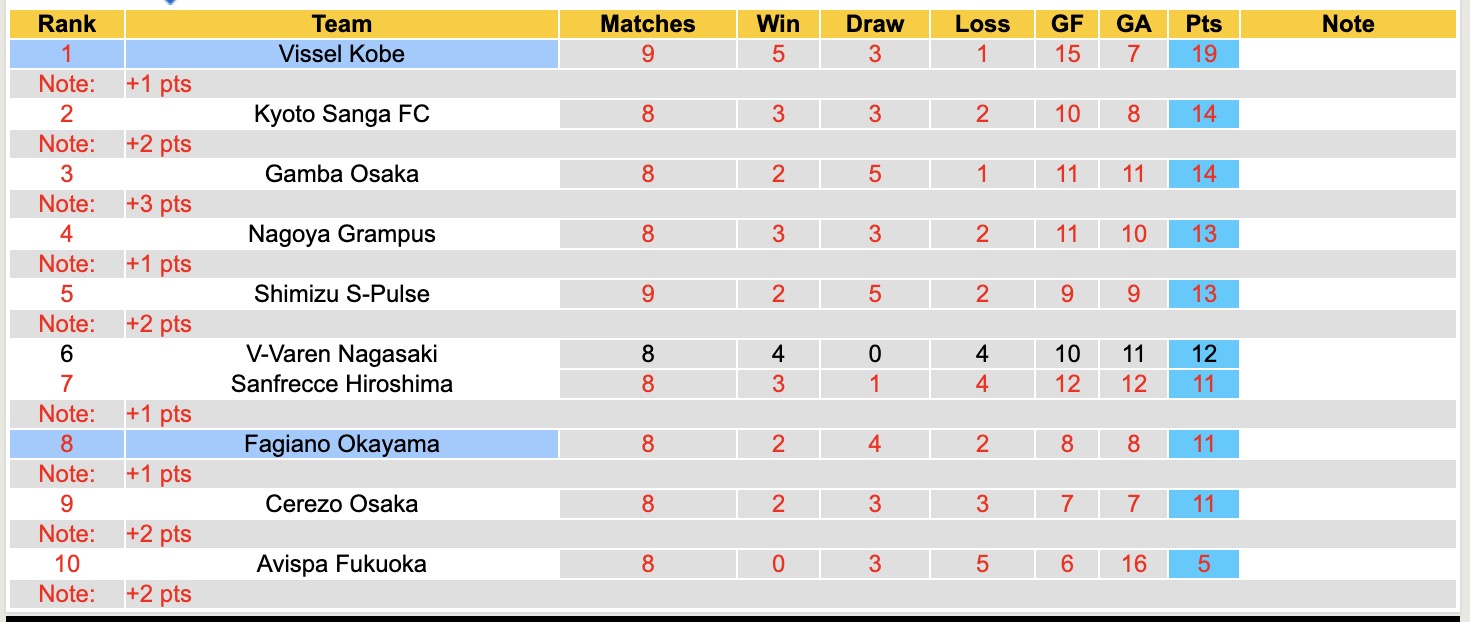The width and height of the screenshot is (1470, 622).
Task: Open Sanfrecce Hiroshima team entry
Action: click(x=341, y=384)
